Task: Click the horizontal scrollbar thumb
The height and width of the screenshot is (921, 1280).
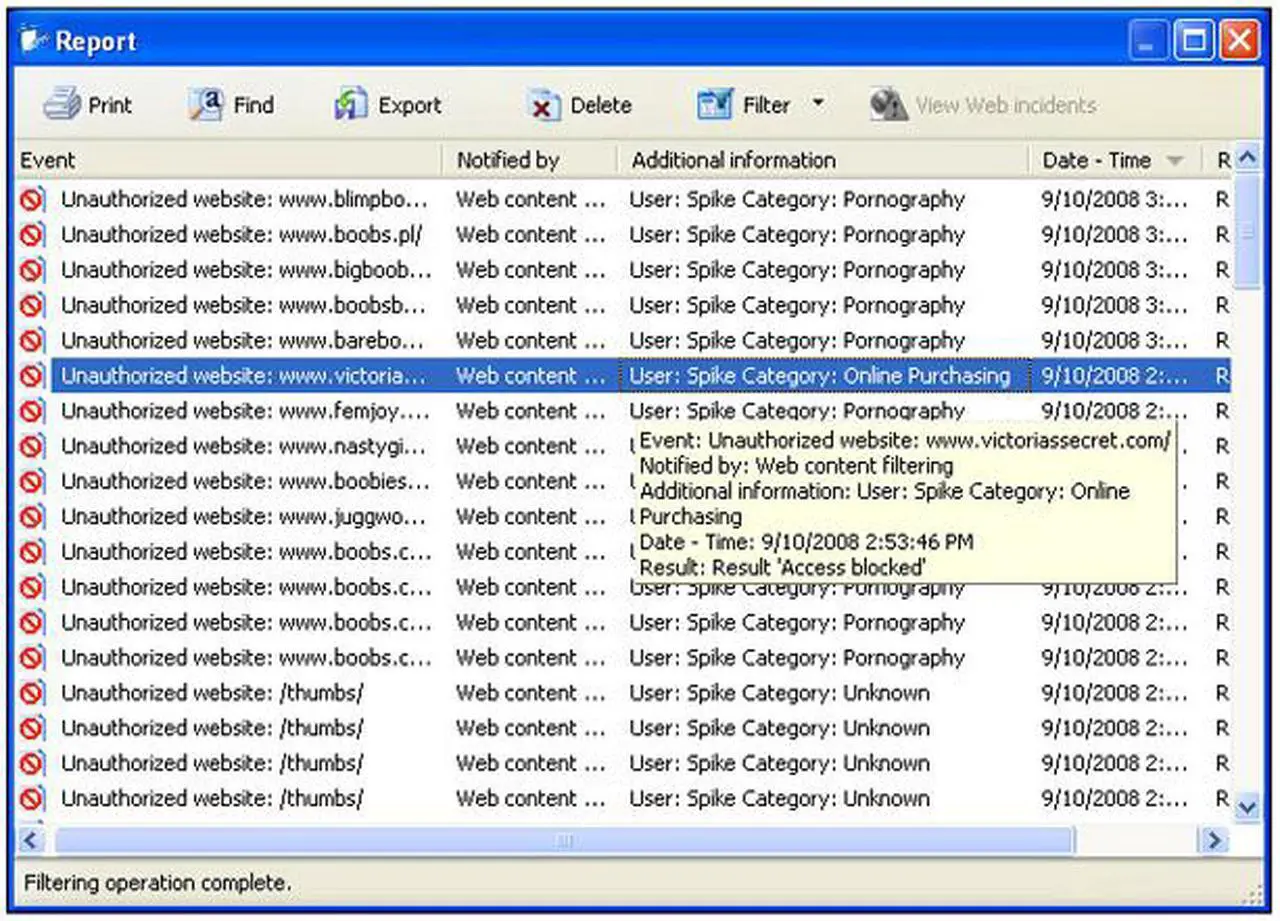Action: [565, 840]
